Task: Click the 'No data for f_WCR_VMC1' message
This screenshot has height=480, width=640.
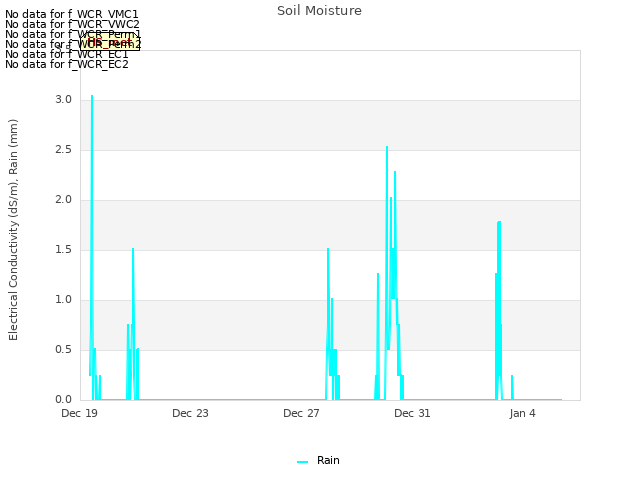Action: [72, 14]
